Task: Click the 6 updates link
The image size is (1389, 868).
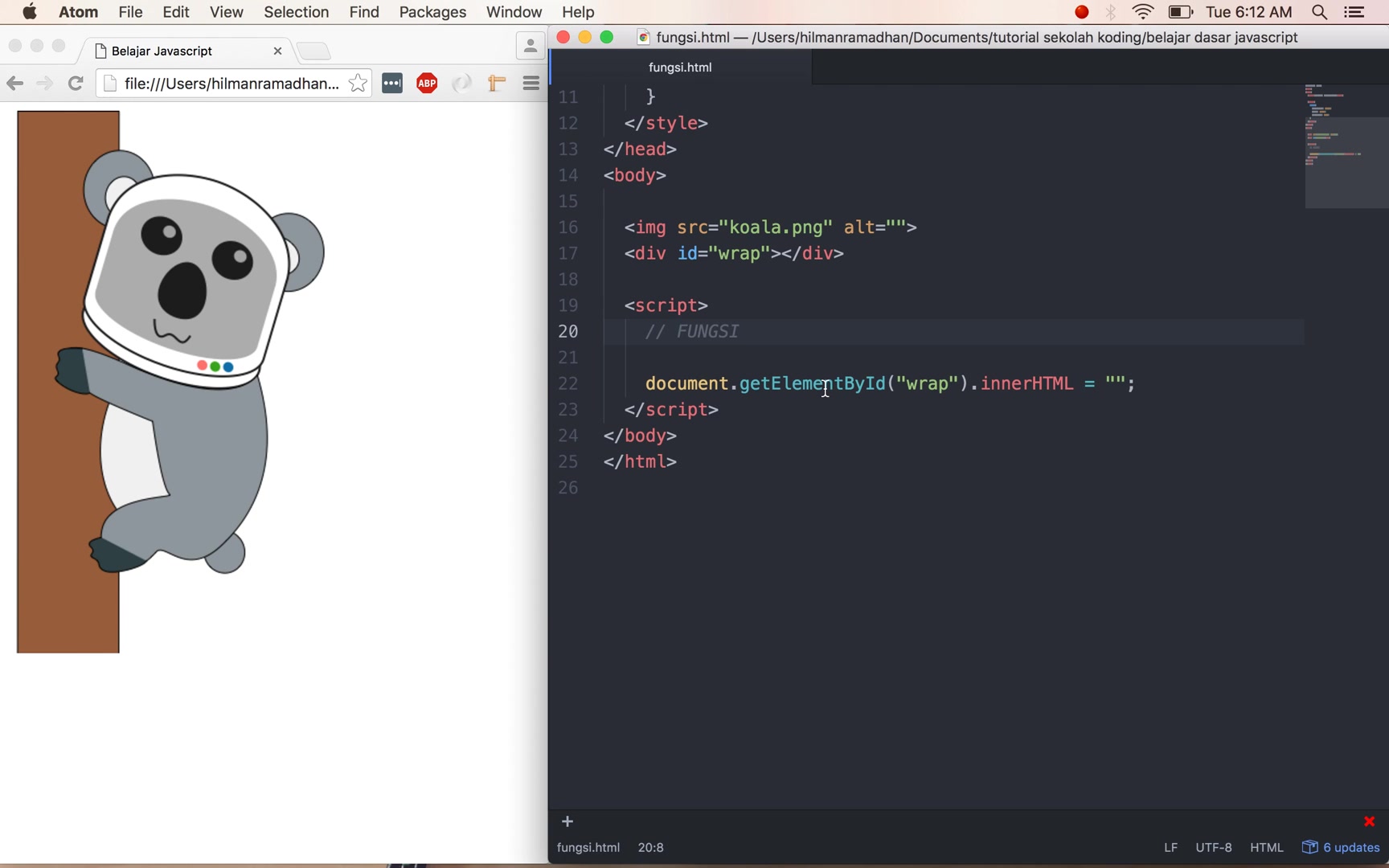Action: (x=1341, y=847)
